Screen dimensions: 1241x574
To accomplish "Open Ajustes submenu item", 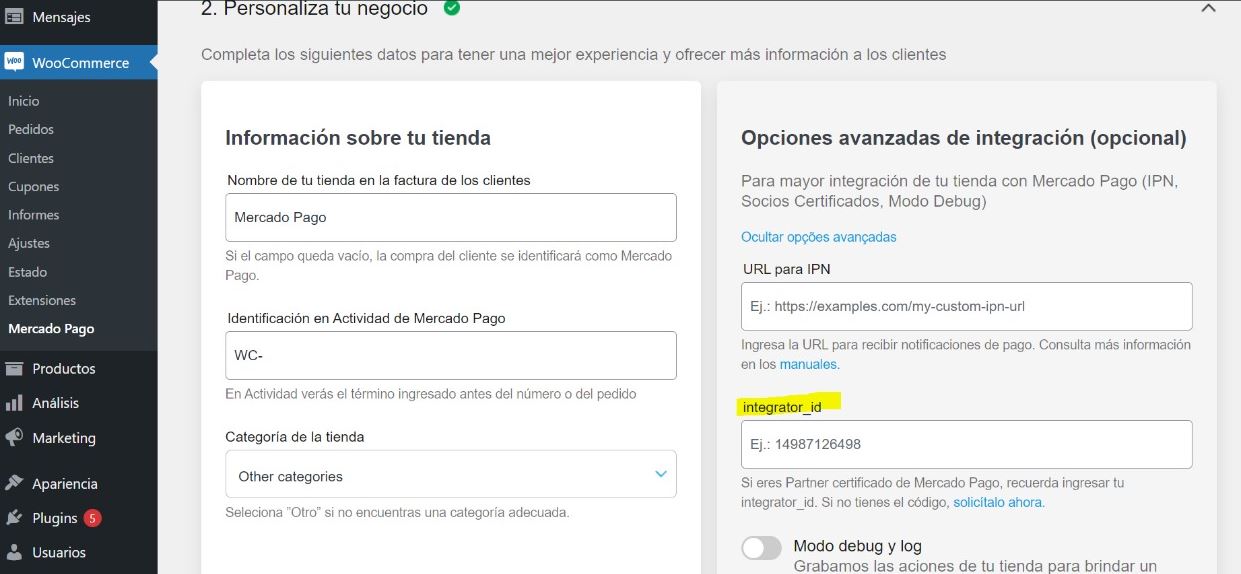I will pyautogui.click(x=29, y=243).
